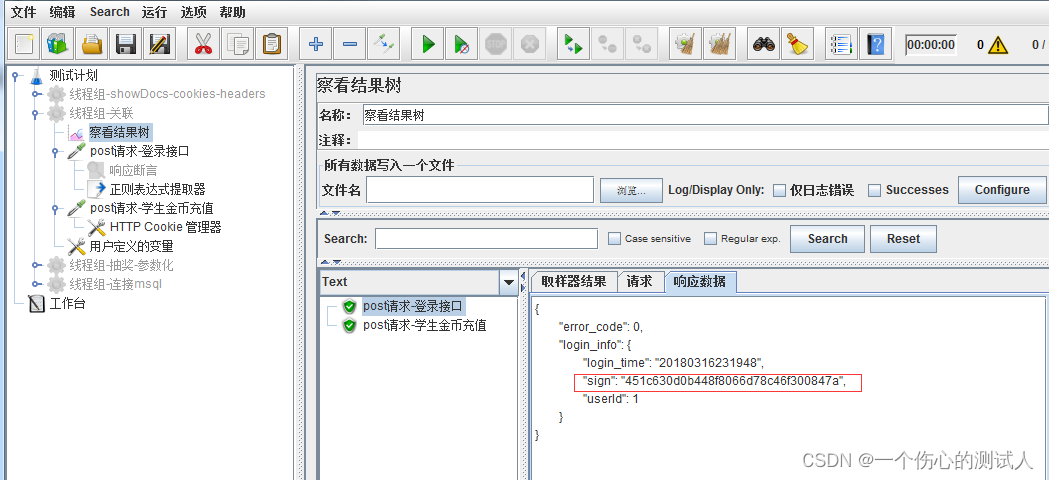Open the 运行 menu

tap(155, 12)
